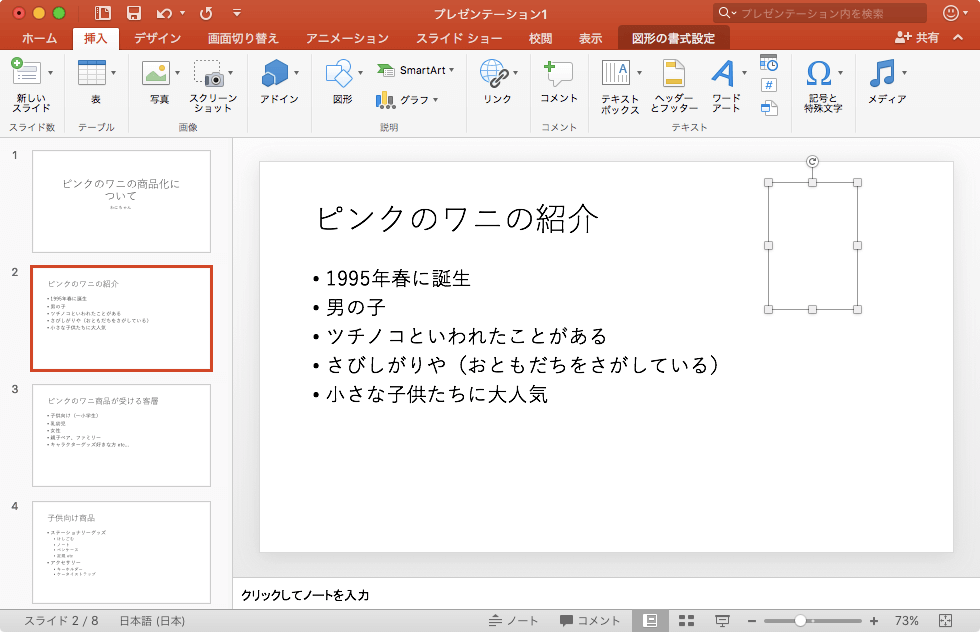Click the Link (リンク) icon

(x=494, y=73)
